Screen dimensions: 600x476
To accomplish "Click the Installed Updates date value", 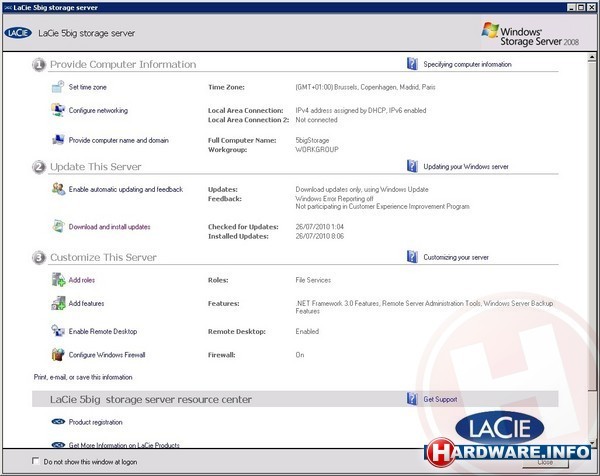I will click(320, 236).
